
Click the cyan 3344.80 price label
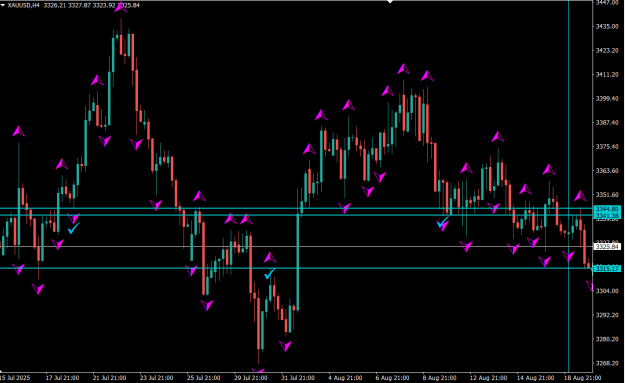(607, 209)
